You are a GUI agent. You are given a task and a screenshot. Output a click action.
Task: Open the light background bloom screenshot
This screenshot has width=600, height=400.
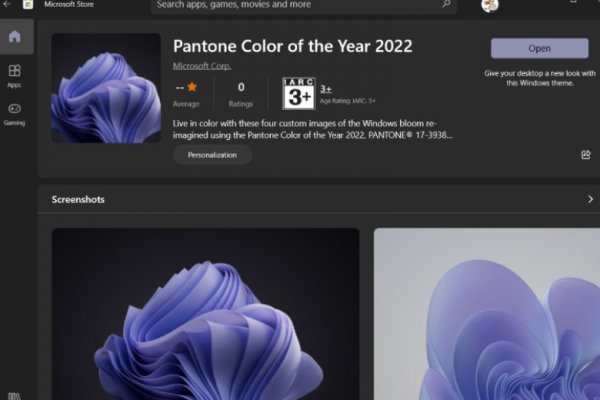(x=486, y=313)
